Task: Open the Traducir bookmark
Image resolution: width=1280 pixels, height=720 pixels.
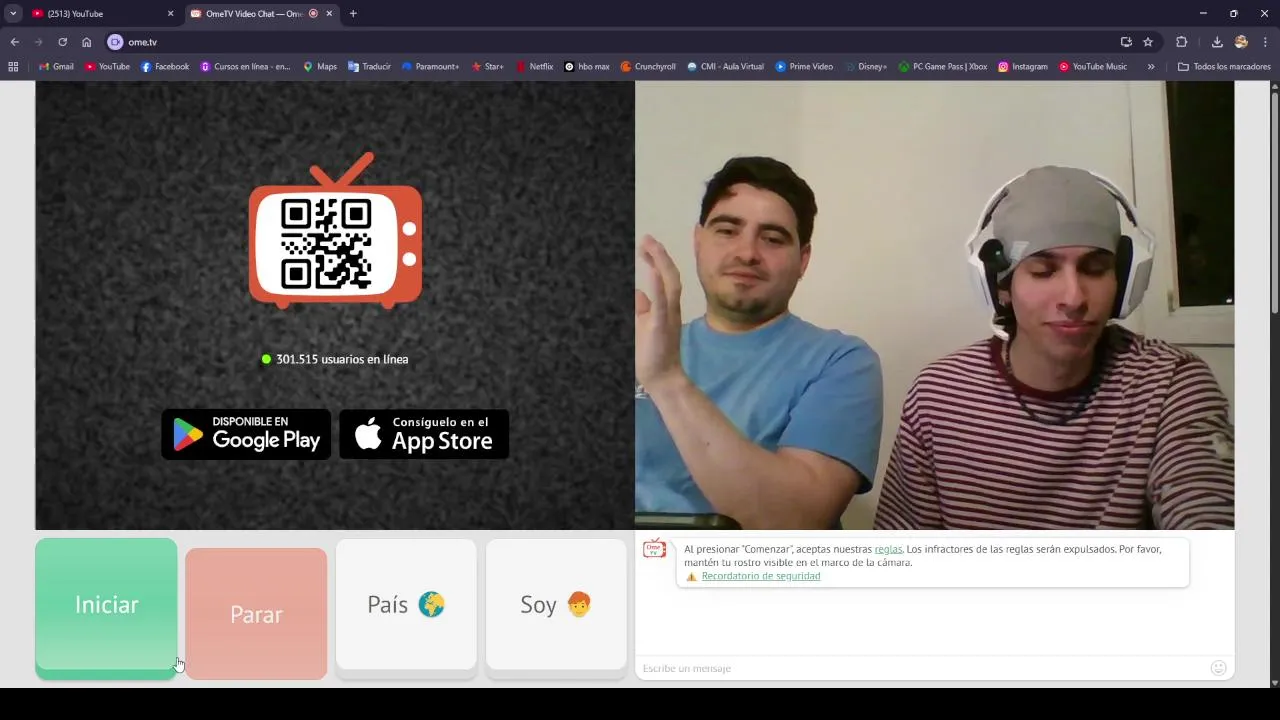Action: 369,67
